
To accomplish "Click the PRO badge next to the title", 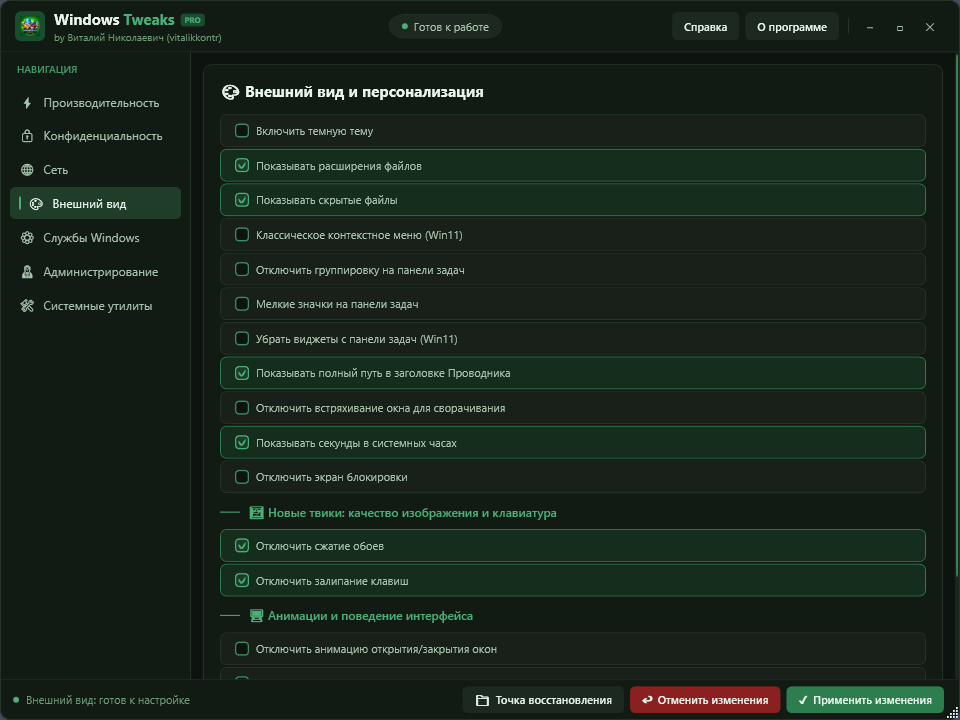I will pos(193,20).
